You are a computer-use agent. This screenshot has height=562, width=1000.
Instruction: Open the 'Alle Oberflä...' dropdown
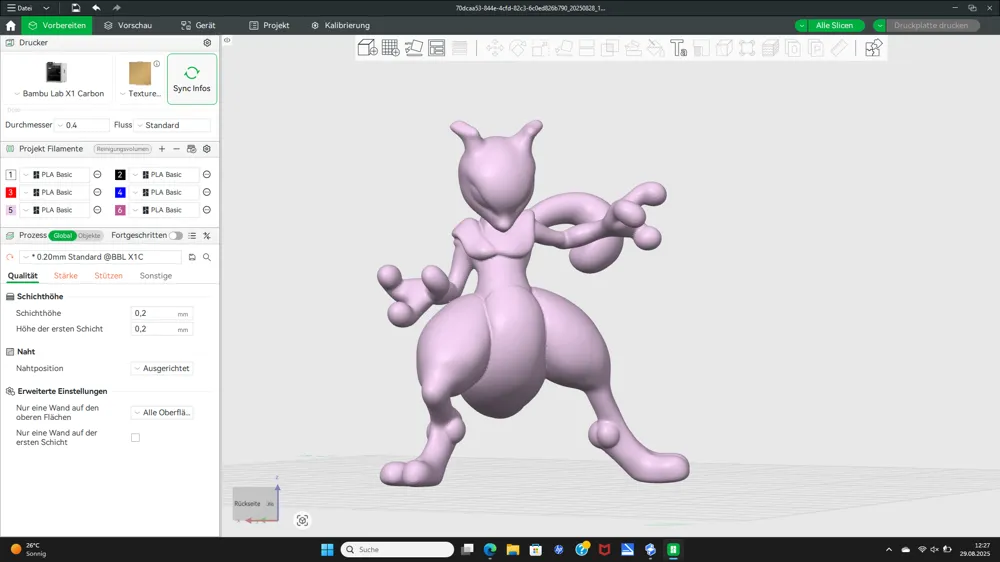tap(162, 413)
